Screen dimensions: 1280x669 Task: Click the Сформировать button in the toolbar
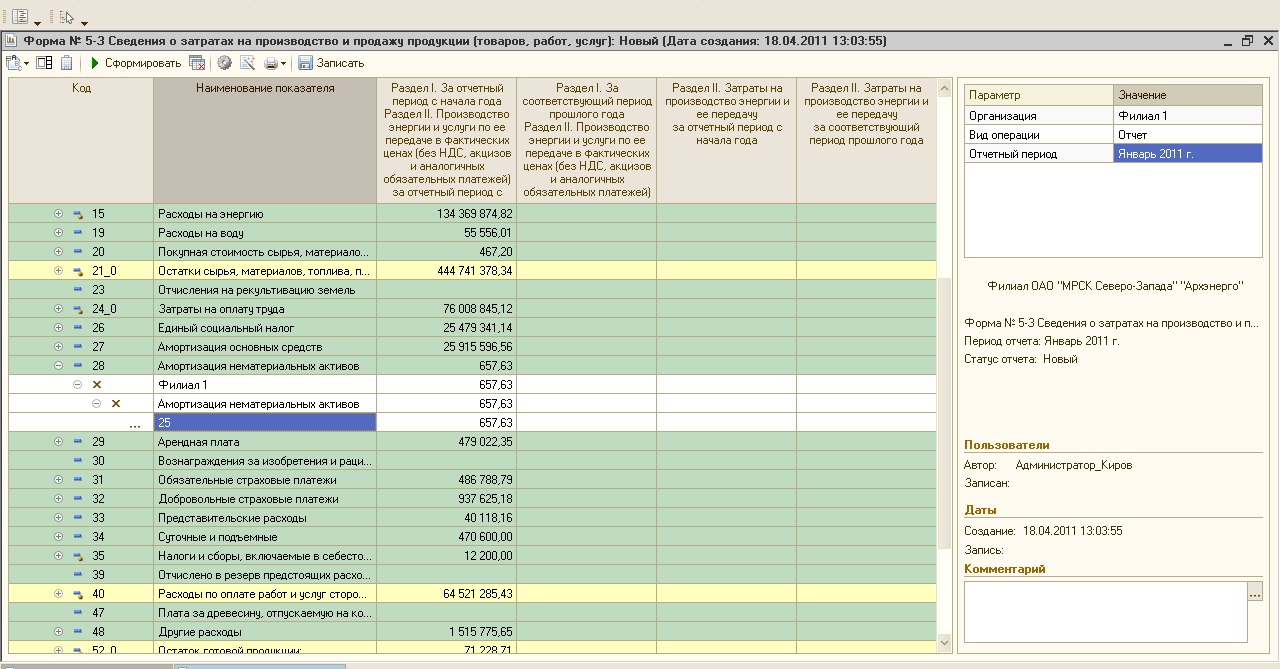[x=135, y=63]
